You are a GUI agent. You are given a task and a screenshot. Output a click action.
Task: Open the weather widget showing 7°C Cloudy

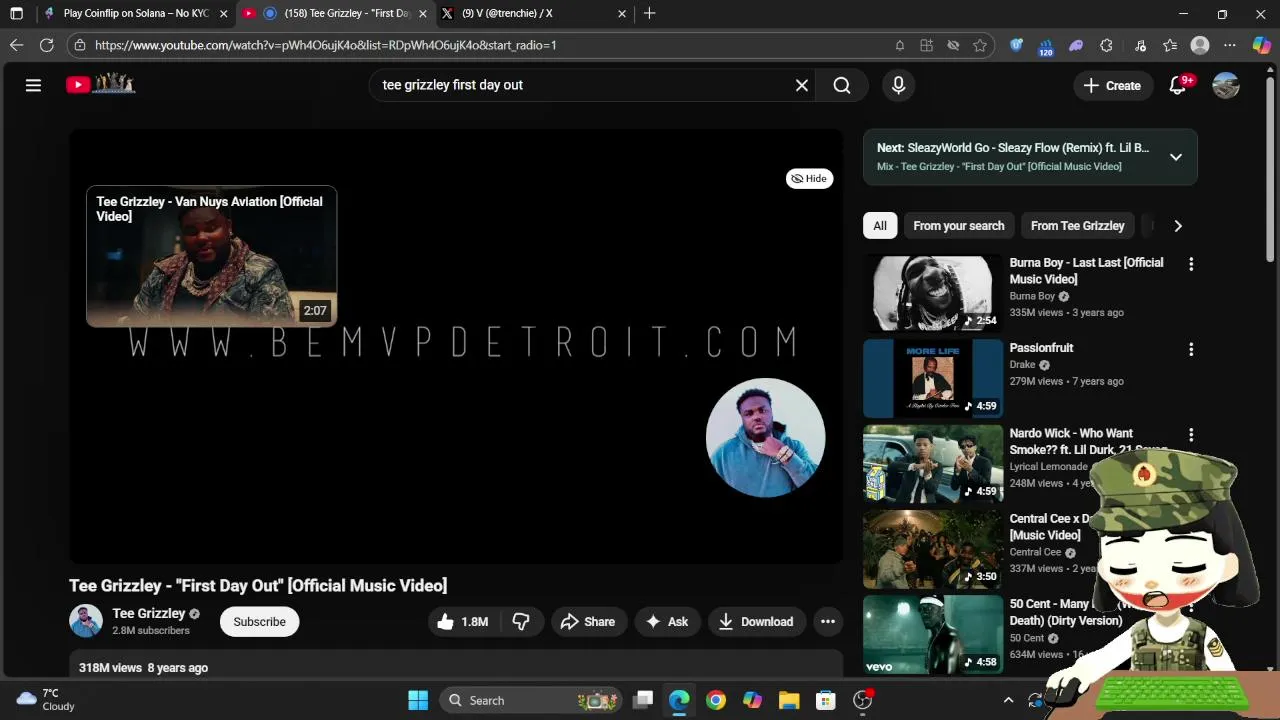tap(46, 700)
